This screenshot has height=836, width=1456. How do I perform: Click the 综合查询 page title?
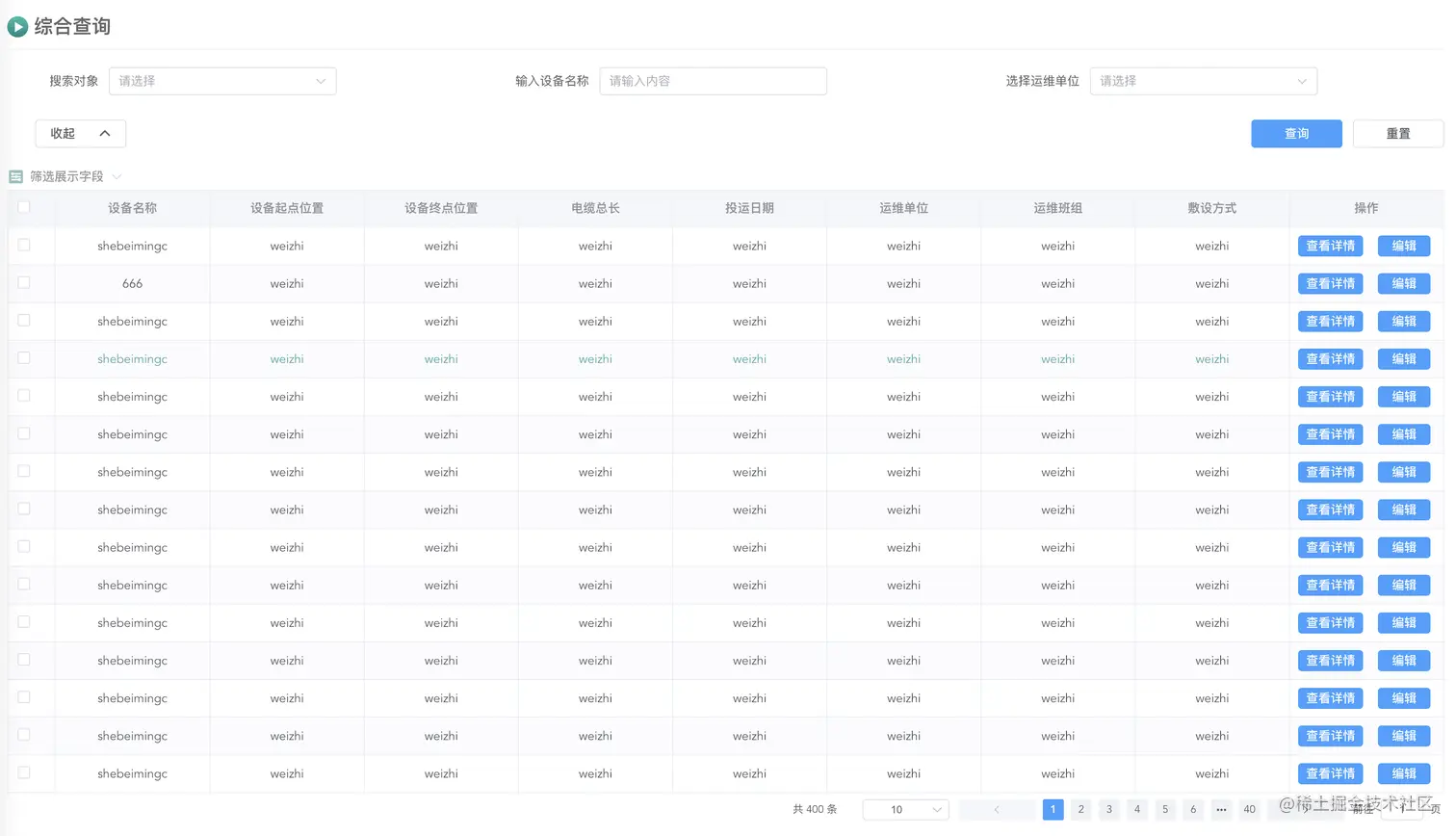coord(72,27)
